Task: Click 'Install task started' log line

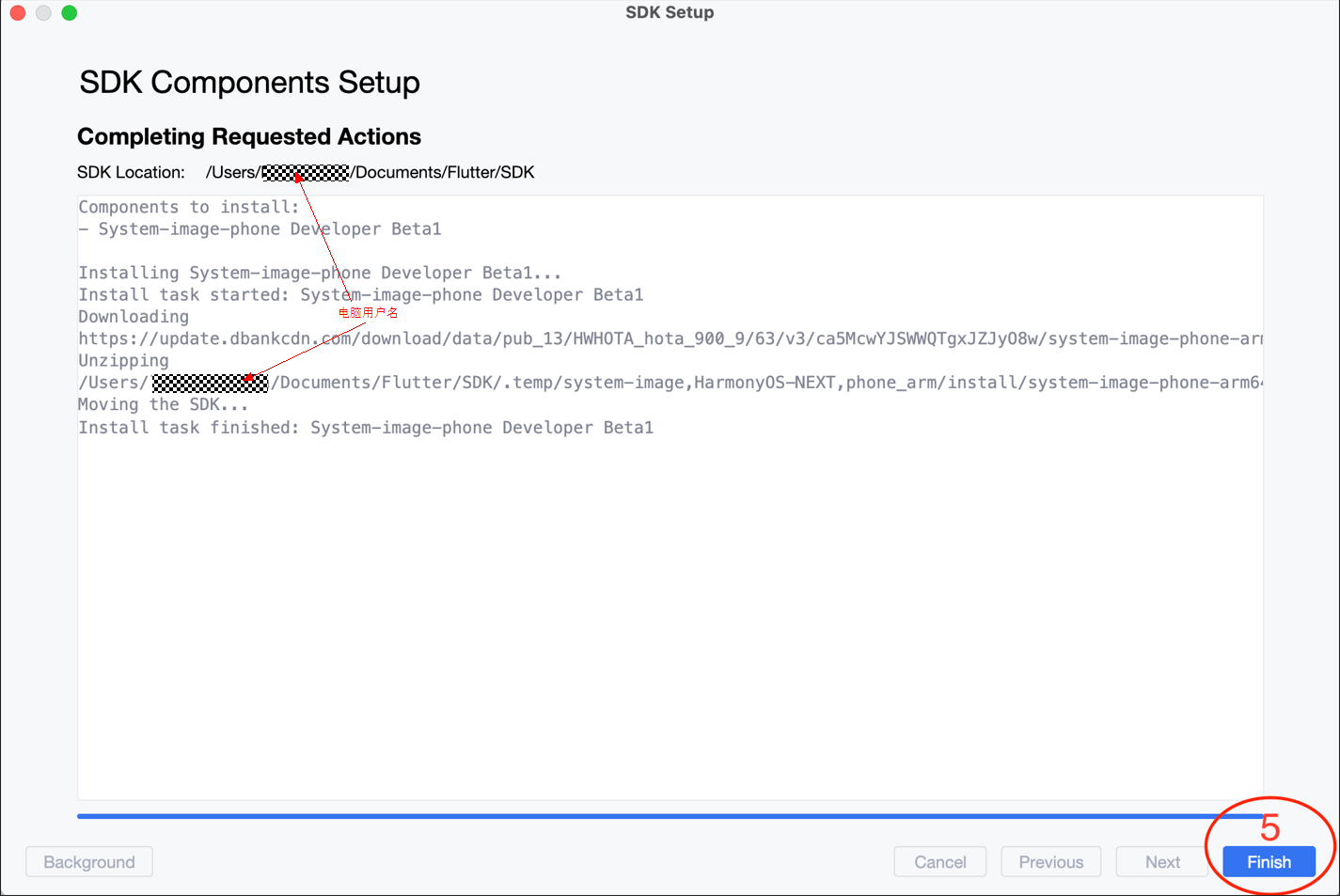Action: pyautogui.click(x=361, y=294)
